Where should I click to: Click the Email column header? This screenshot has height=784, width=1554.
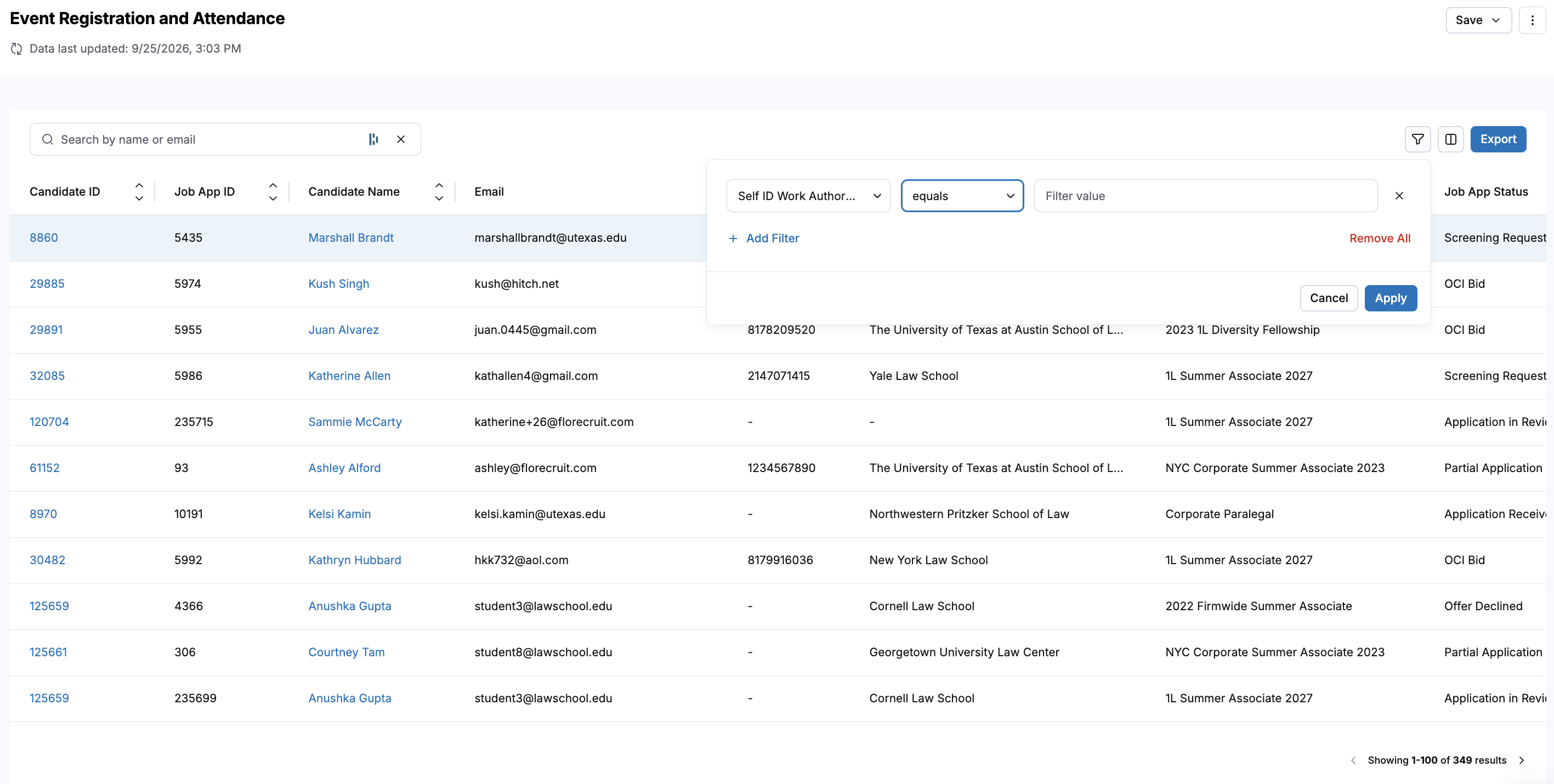pos(489,192)
